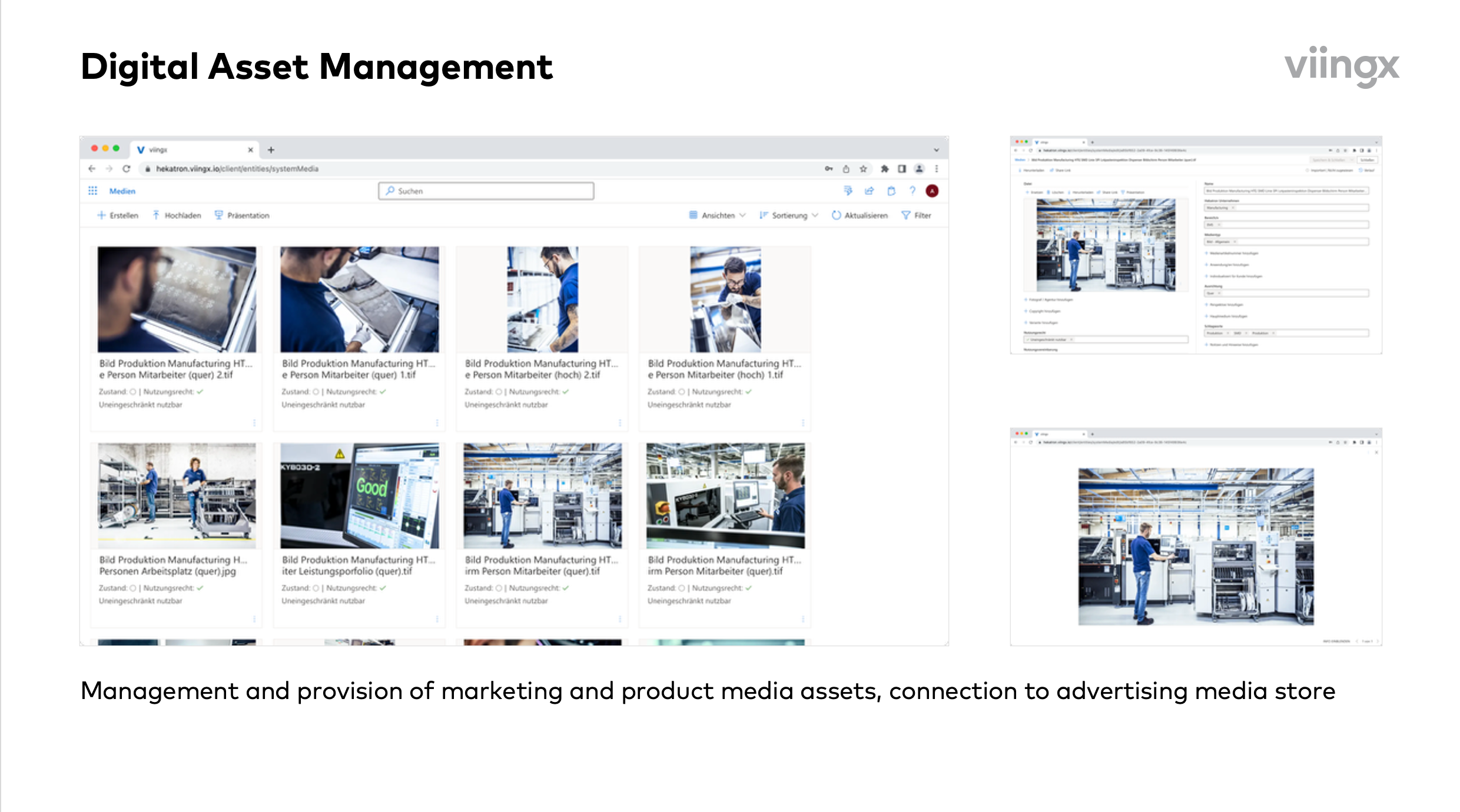Open thumbnail of Mitarbeiter (quer) 2.tif
The height and width of the screenshot is (812, 1460).
coord(177,299)
